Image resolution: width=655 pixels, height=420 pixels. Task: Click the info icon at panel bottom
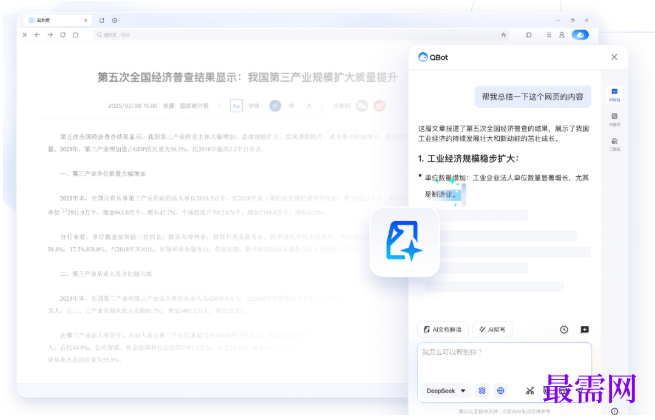click(614, 411)
